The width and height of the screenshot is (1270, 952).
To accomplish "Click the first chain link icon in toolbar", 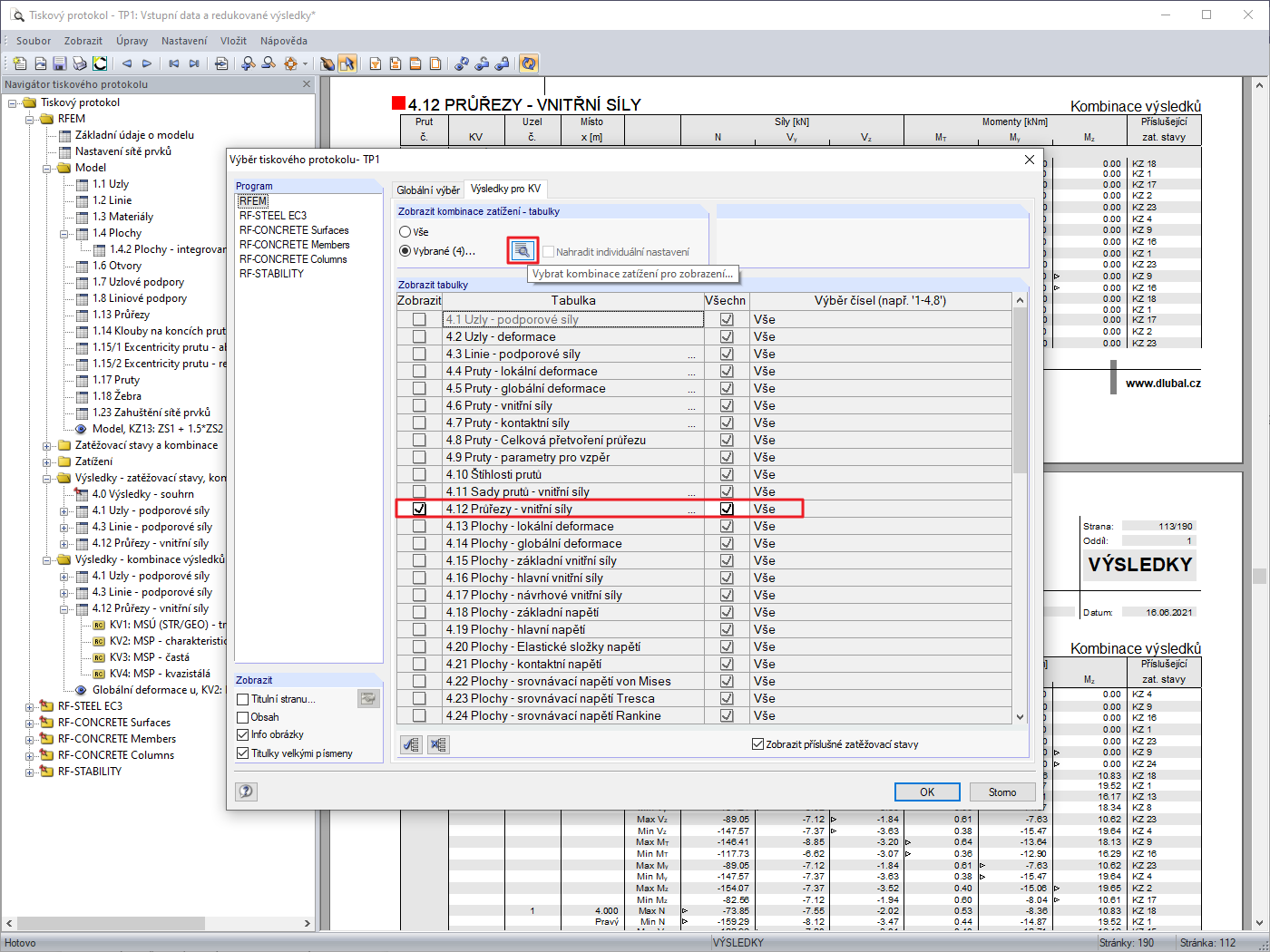I will tap(463, 63).
